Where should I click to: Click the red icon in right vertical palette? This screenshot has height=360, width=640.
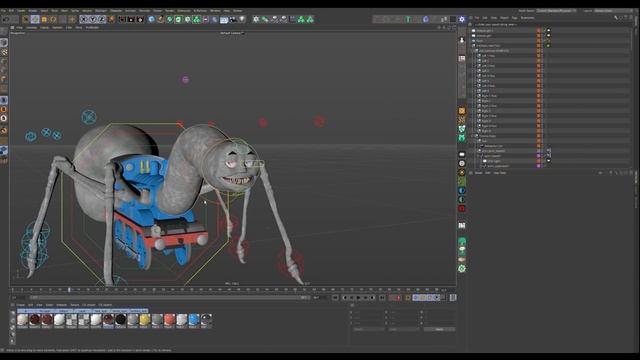pyautogui.click(x=462, y=209)
